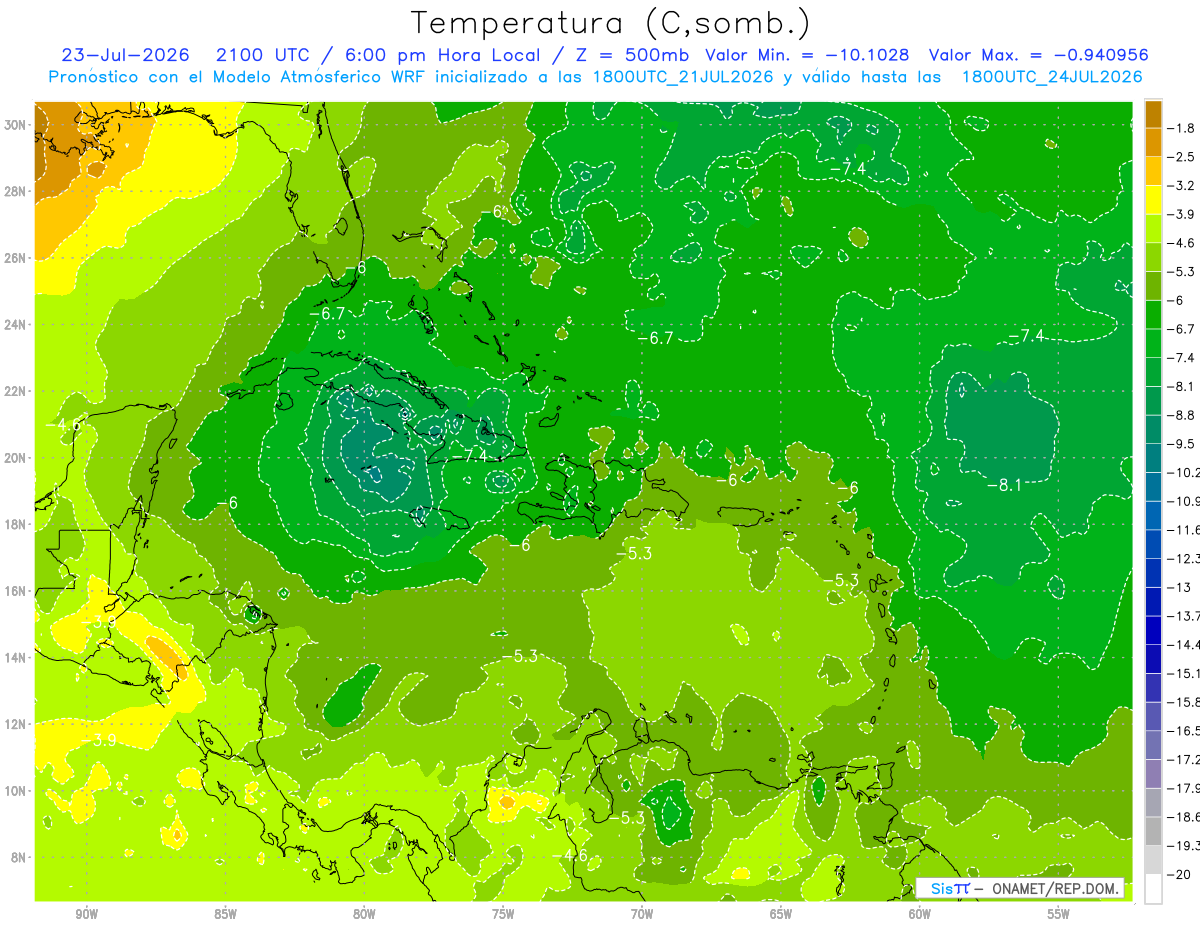
Task: Click the '65W' longitude axis label
Action: (x=781, y=915)
